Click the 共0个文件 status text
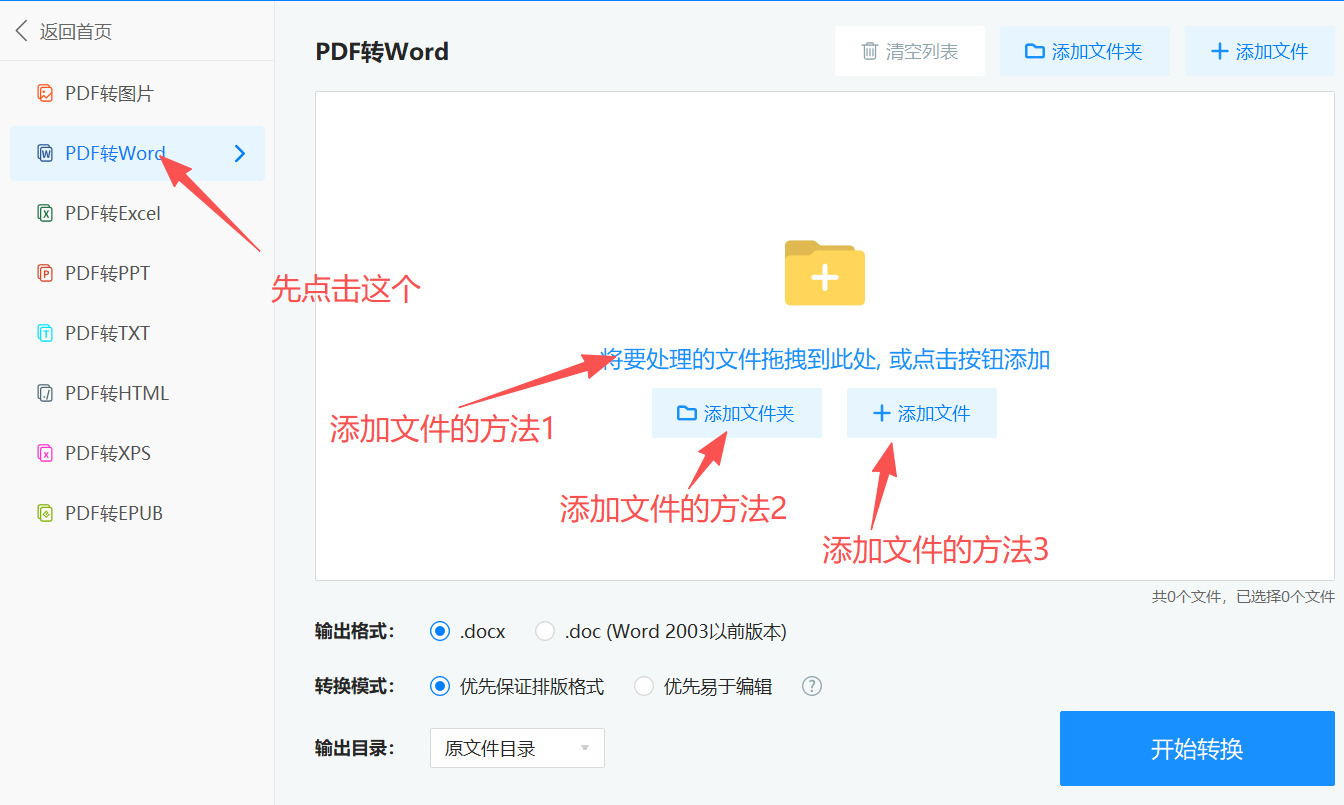This screenshot has width=1344, height=805. click(x=1188, y=597)
